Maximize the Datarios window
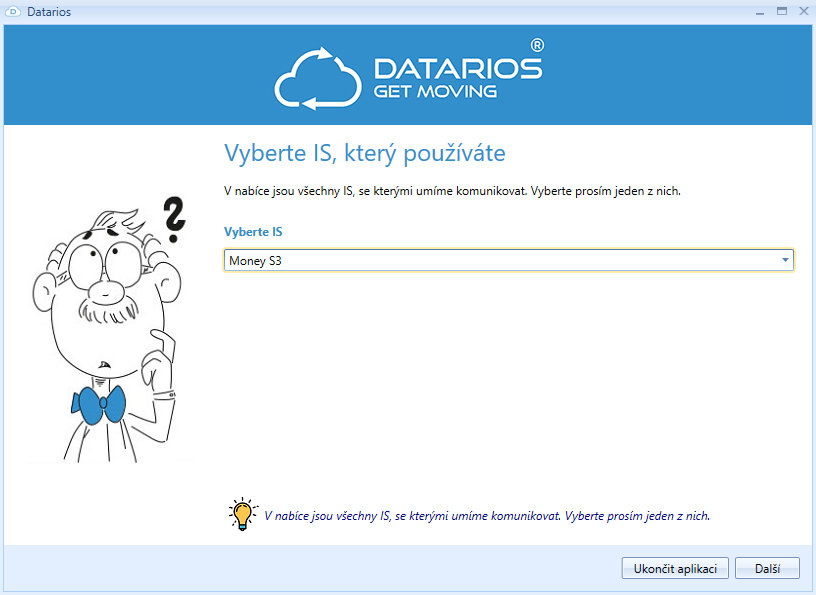The image size is (816, 595). pyautogui.click(x=781, y=11)
